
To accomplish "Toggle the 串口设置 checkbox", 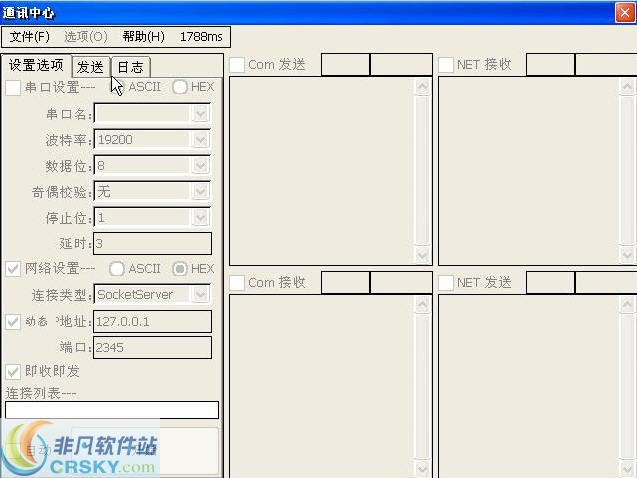I will [13, 87].
